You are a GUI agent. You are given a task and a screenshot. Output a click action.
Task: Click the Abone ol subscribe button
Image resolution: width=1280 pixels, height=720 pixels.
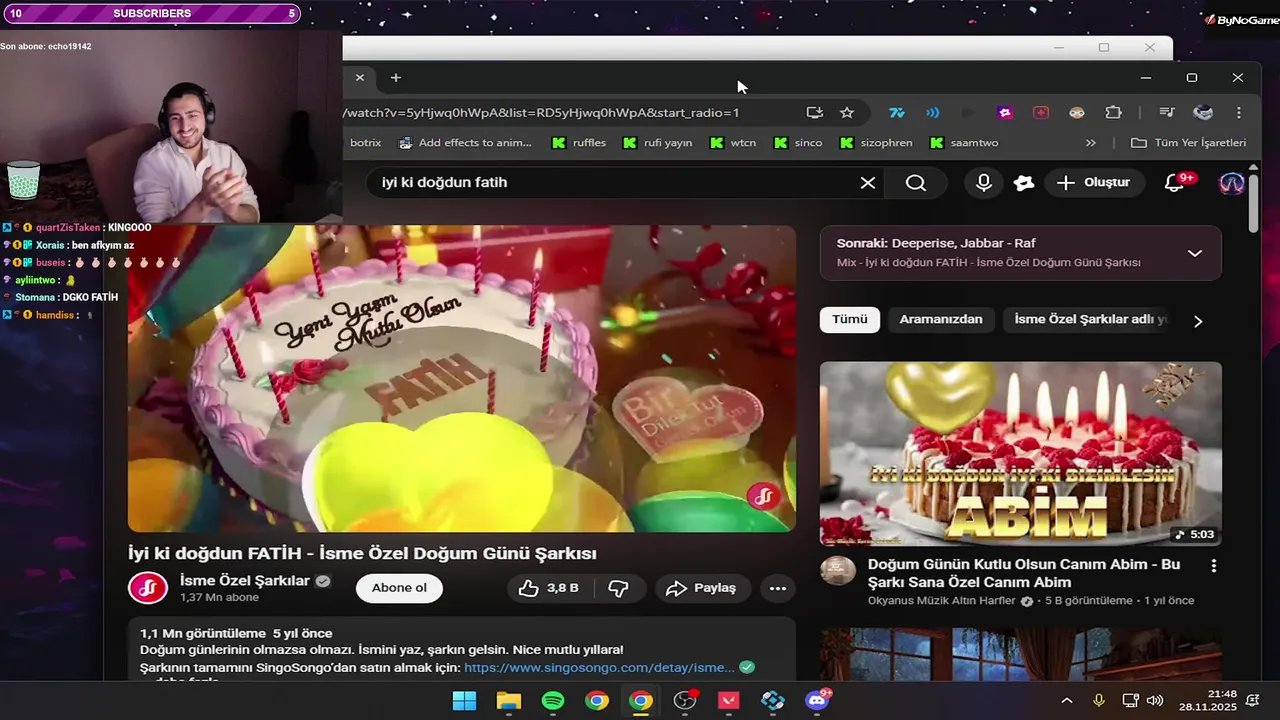point(399,588)
